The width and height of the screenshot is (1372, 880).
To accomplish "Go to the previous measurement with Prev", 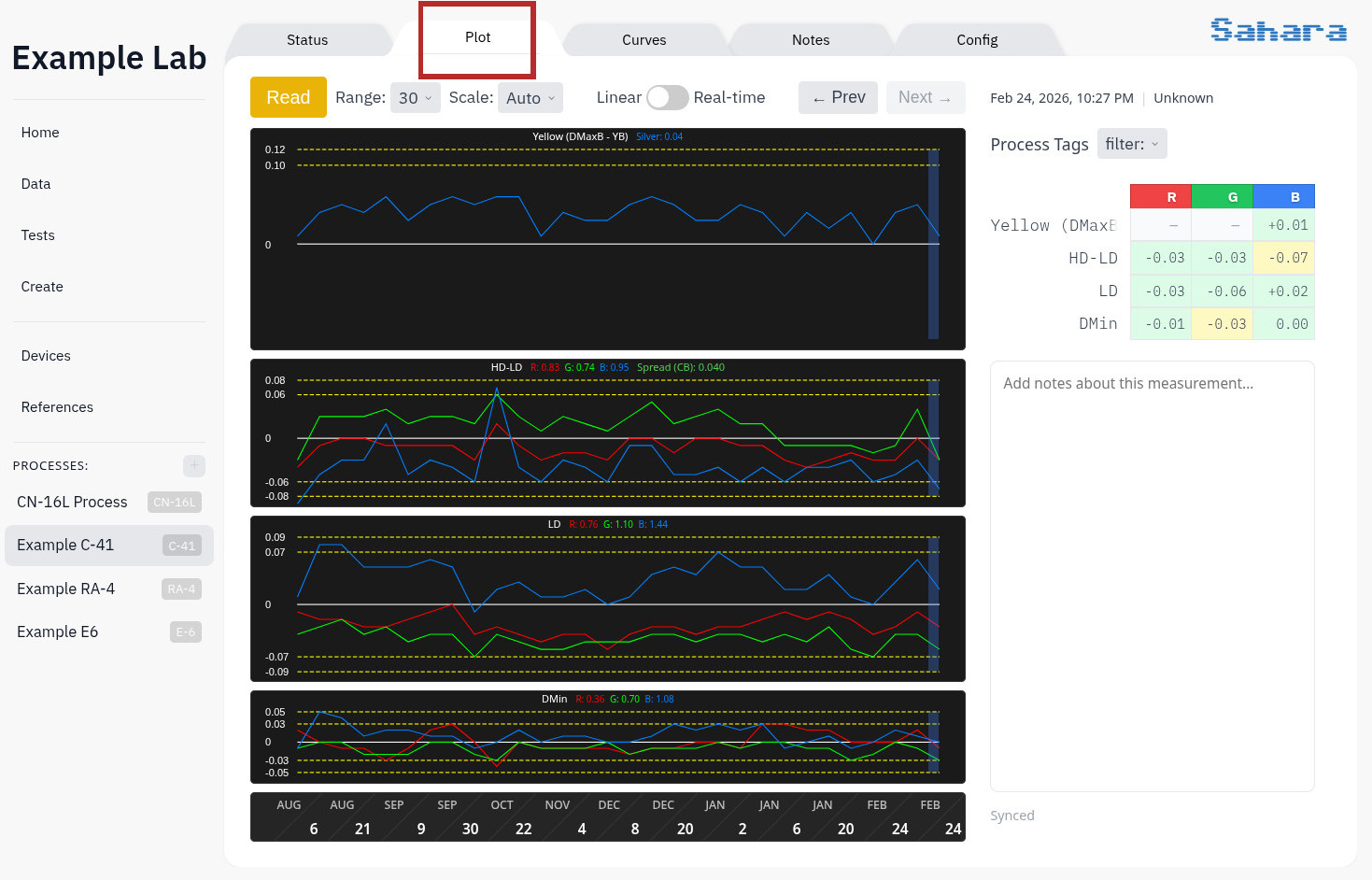I will point(837,96).
